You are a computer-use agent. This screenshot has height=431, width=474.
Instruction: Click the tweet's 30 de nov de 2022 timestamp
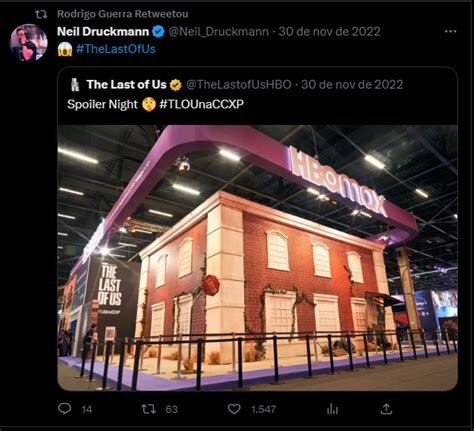(x=329, y=32)
